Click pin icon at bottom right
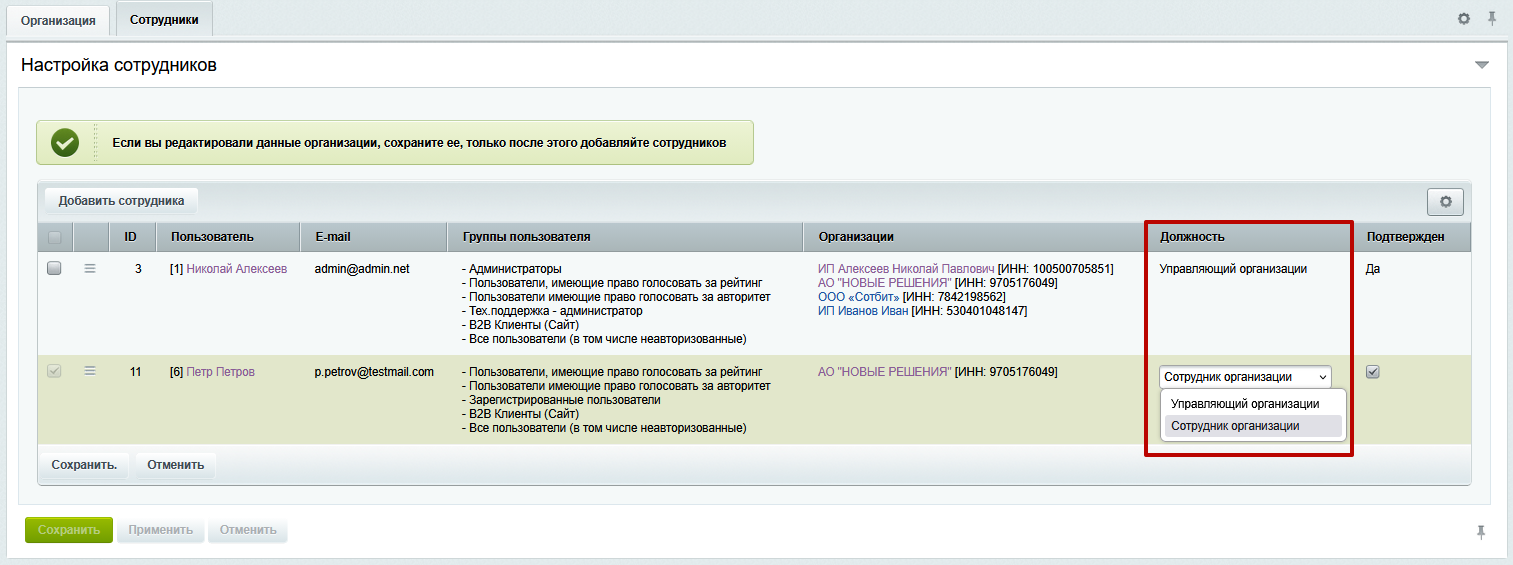The height and width of the screenshot is (565, 1513). tap(1481, 532)
